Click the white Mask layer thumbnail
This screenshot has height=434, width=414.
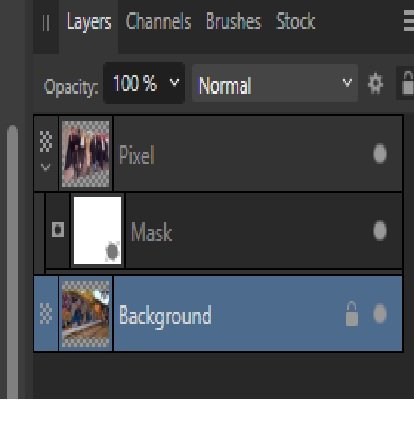97,230
